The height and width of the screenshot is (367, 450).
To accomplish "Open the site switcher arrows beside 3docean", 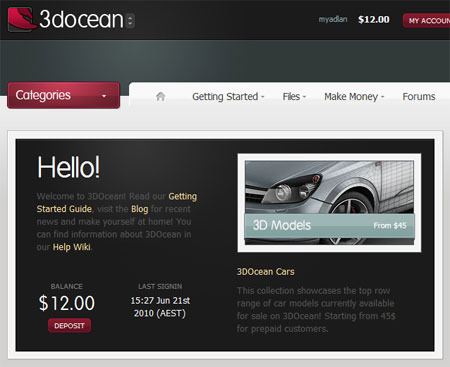I will point(130,20).
